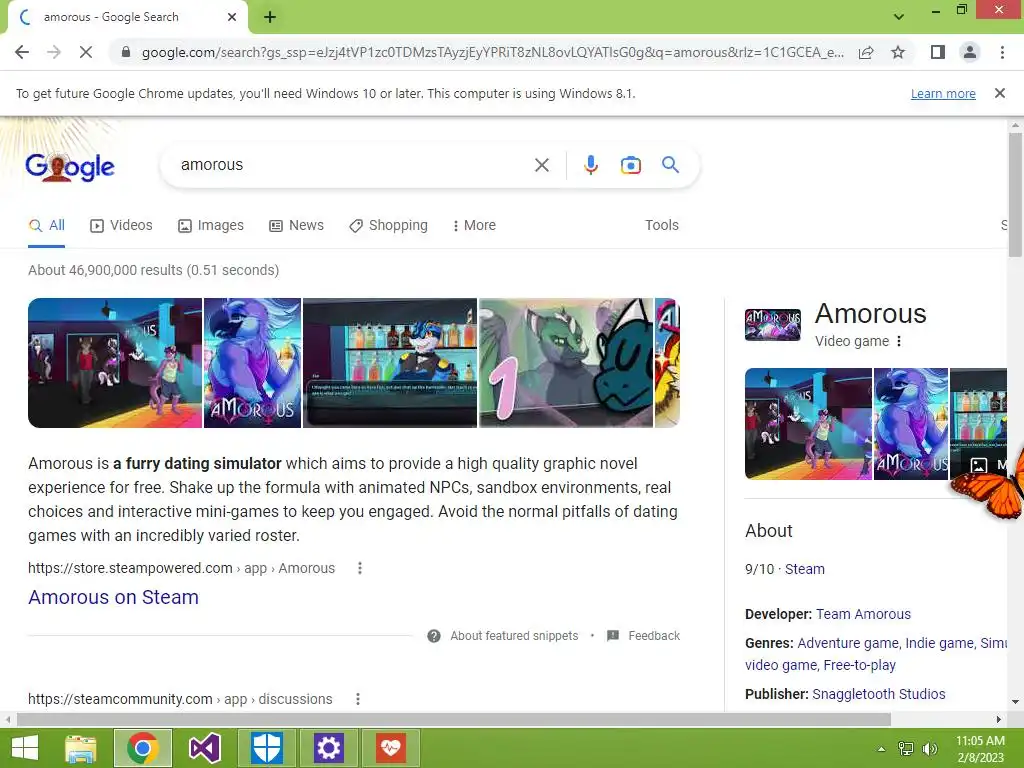
Task: Open the blue bird Amorous cover thumbnail
Action: click(x=253, y=363)
